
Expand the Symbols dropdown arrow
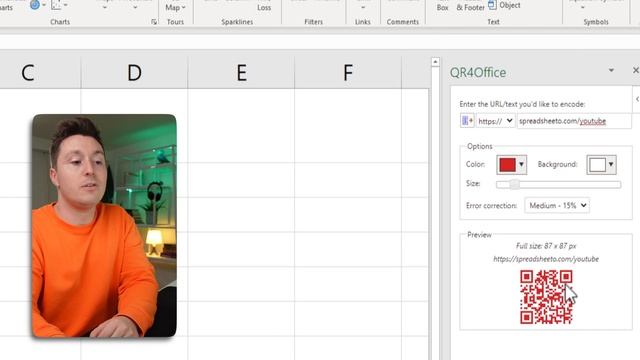pyautogui.click(x=582, y=7)
